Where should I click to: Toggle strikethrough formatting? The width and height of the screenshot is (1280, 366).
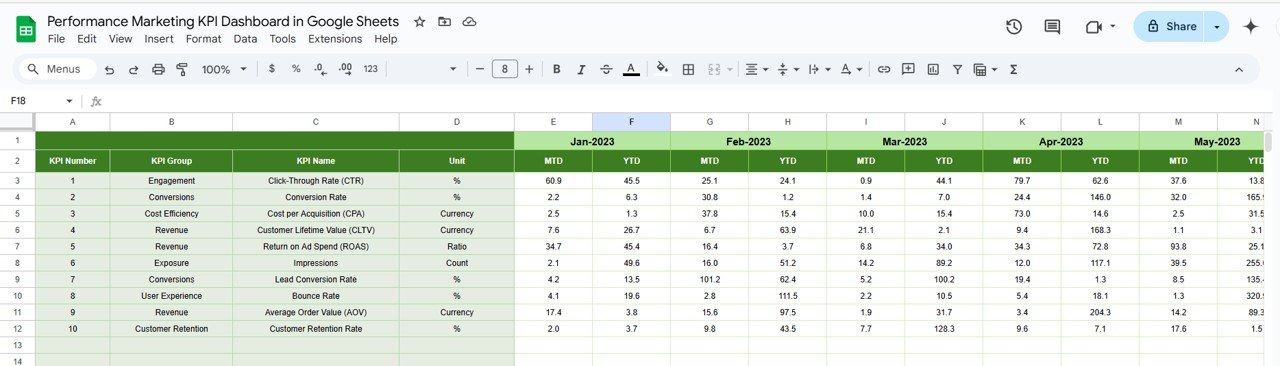pyautogui.click(x=606, y=69)
